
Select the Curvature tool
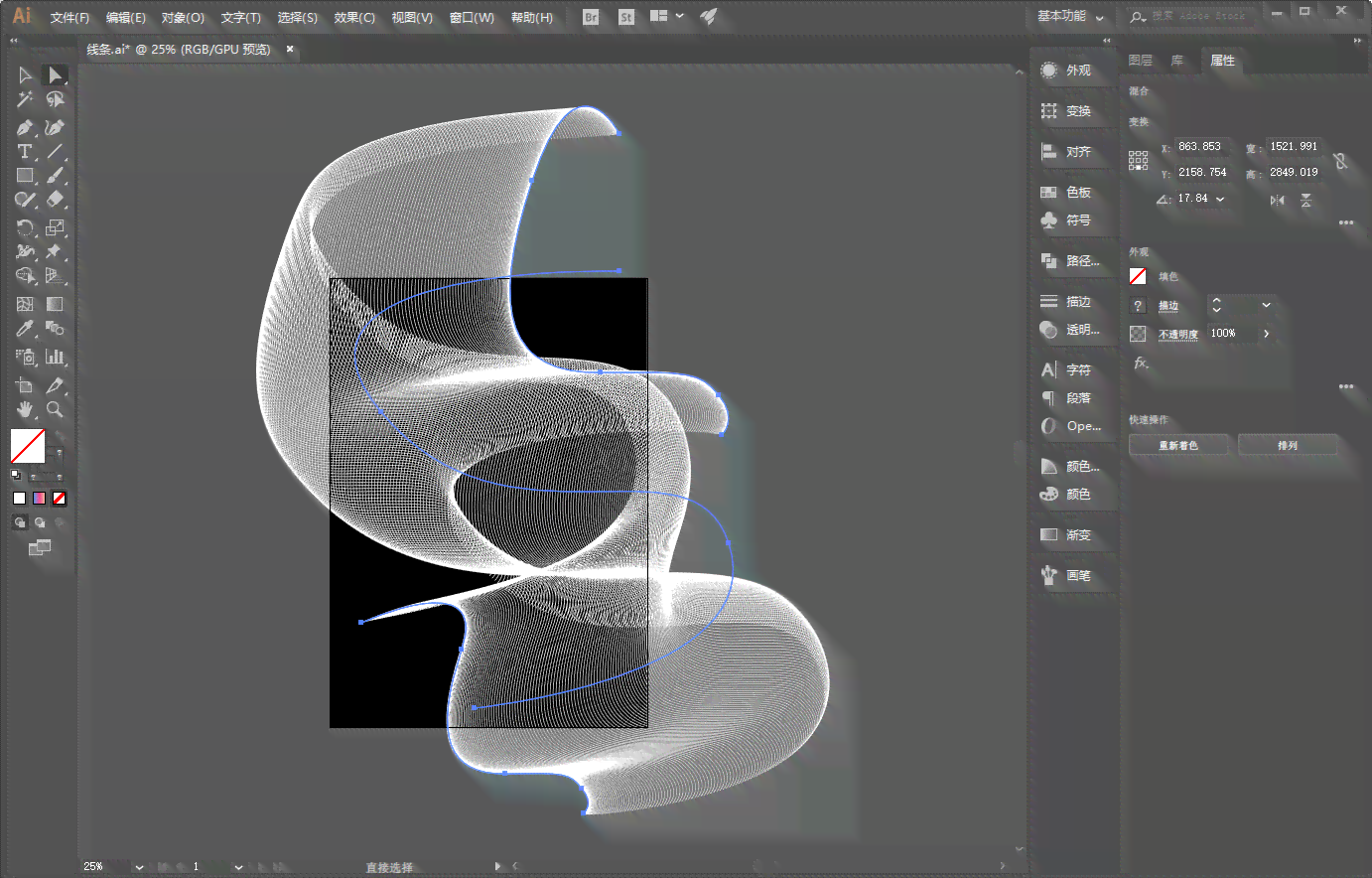pyautogui.click(x=56, y=127)
